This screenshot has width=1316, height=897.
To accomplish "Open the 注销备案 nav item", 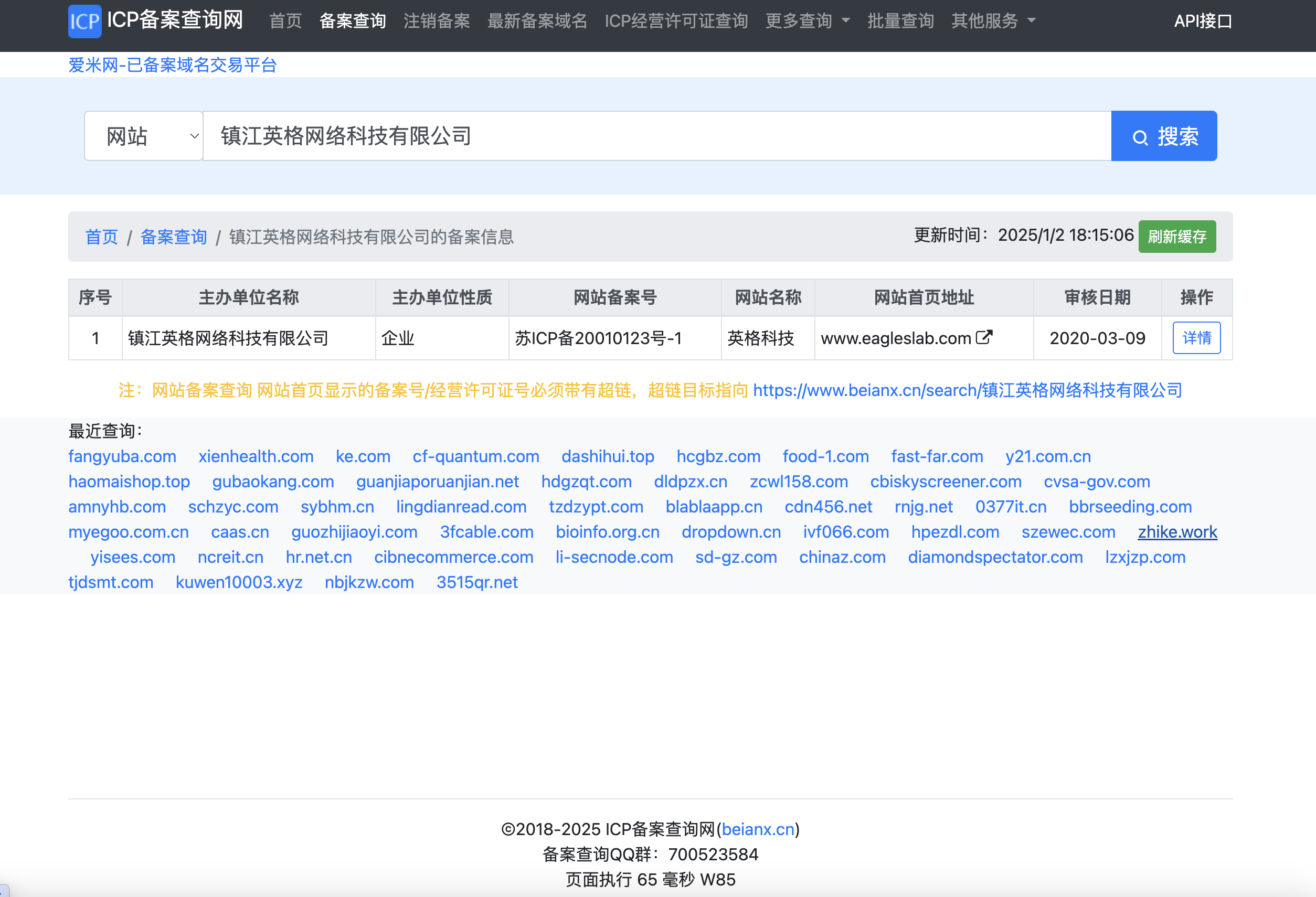I will 437,21.
